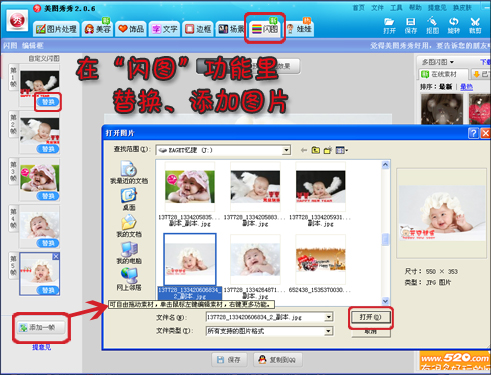This screenshot has height=375, width=491.
Task: Click 替换 button on frame 5
Action: click(x=48, y=290)
